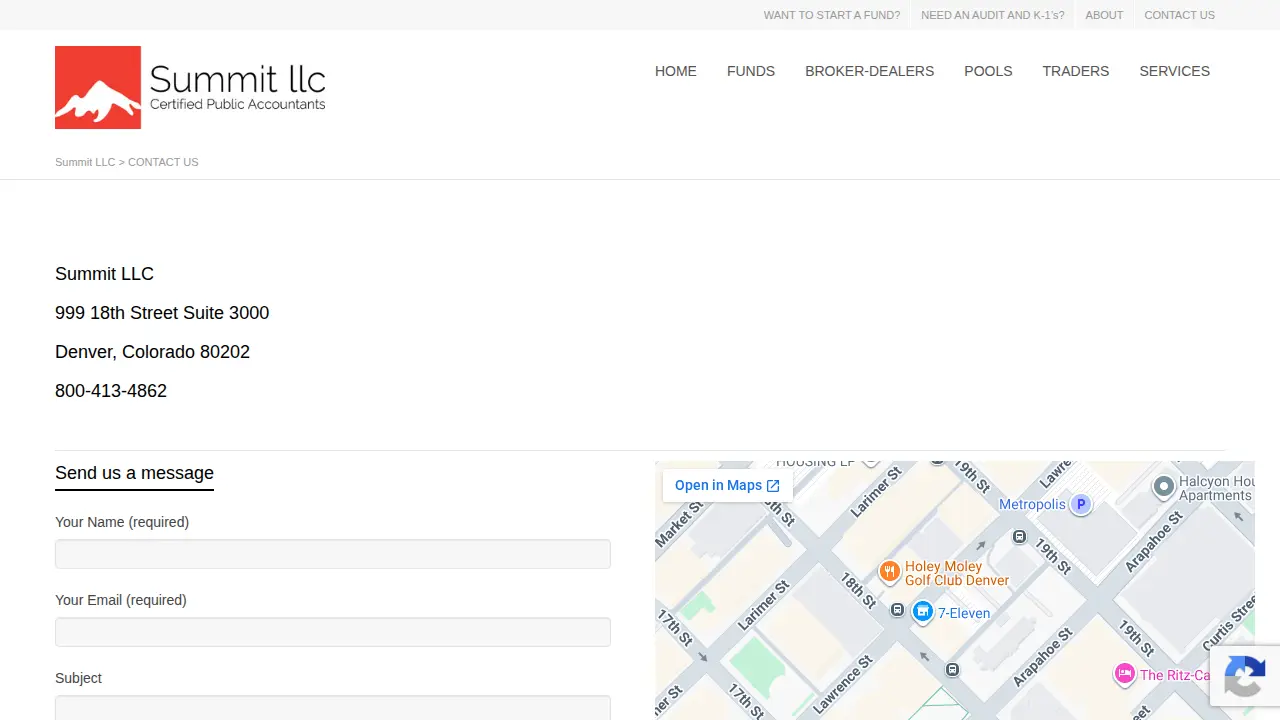This screenshot has width=1280, height=720.
Task: Click into the Subject input field
Action: click(x=333, y=708)
